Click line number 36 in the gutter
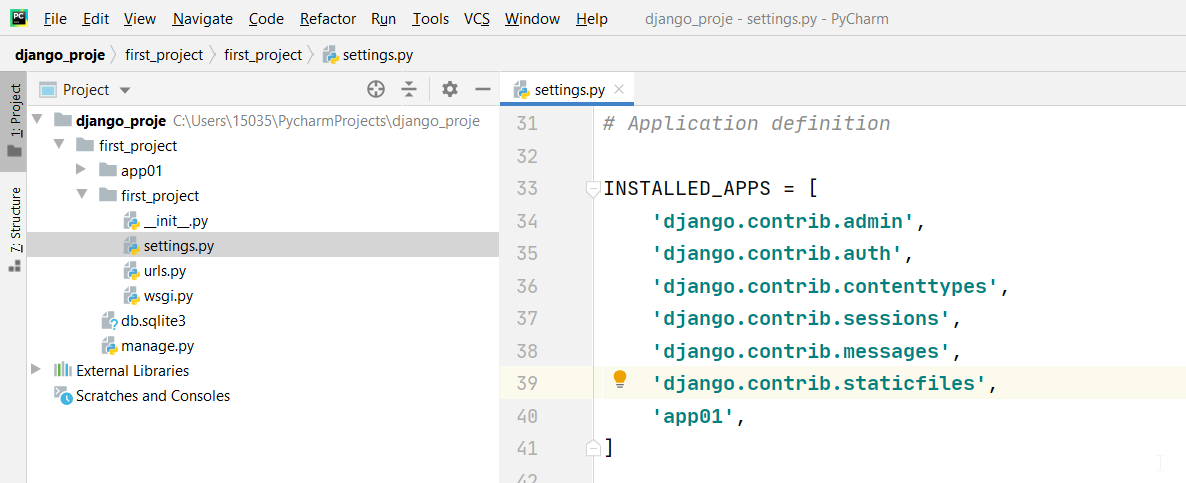 526,286
